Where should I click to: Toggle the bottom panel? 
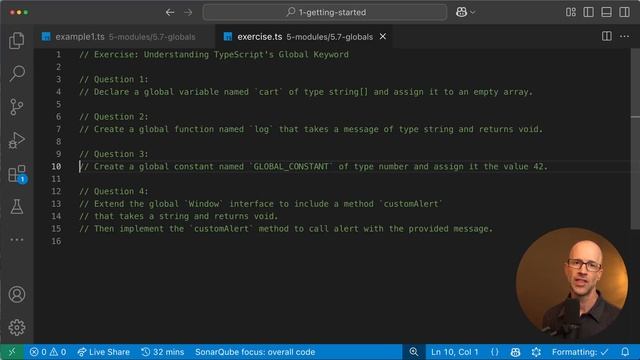607,12
